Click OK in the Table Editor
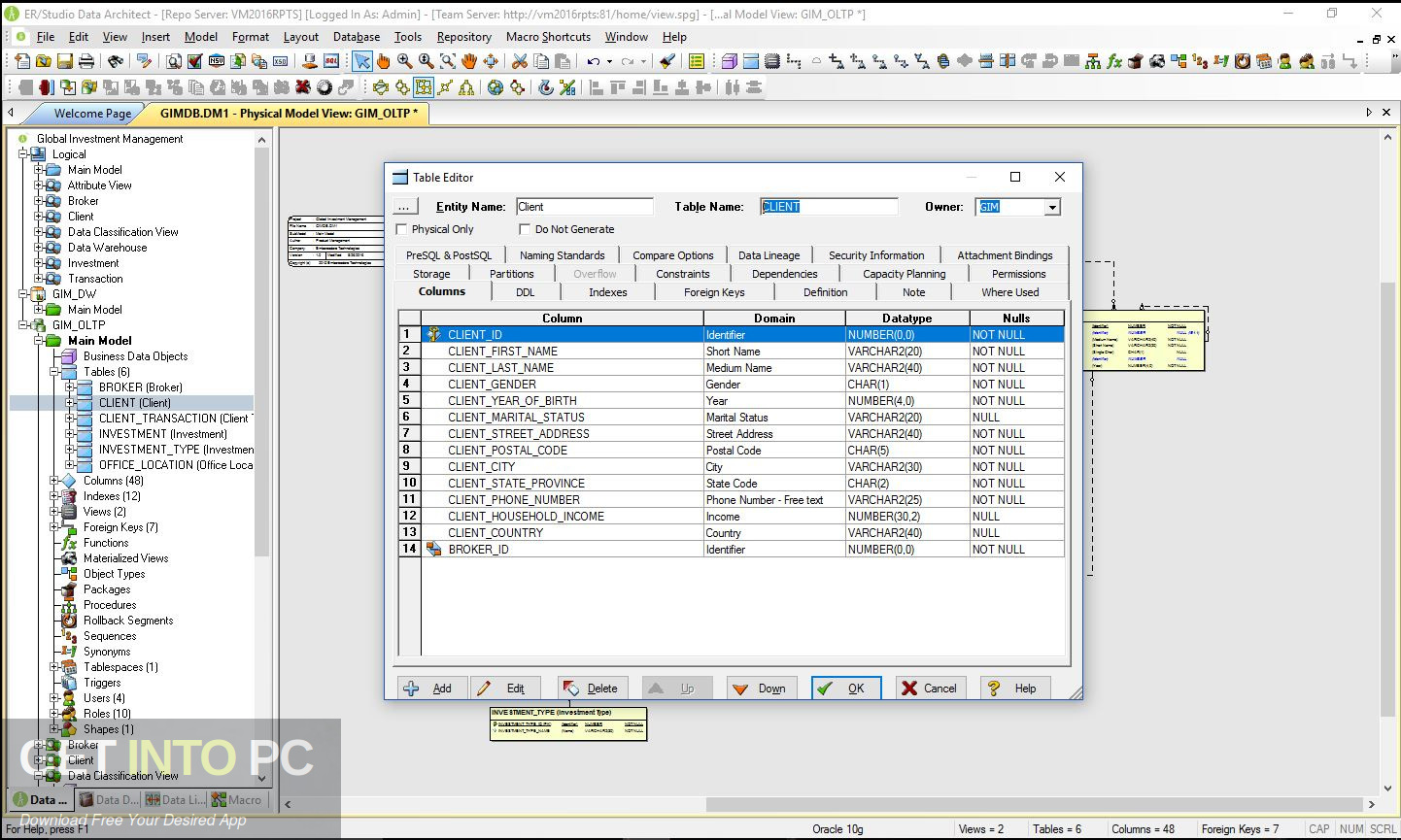The width and height of the screenshot is (1401, 840). 846,689
